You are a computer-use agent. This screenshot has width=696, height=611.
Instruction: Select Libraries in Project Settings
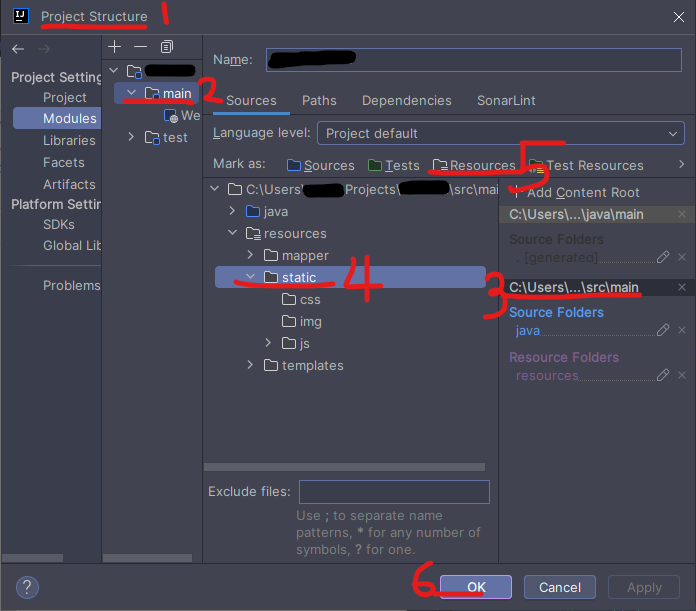click(x=69, y=140)
